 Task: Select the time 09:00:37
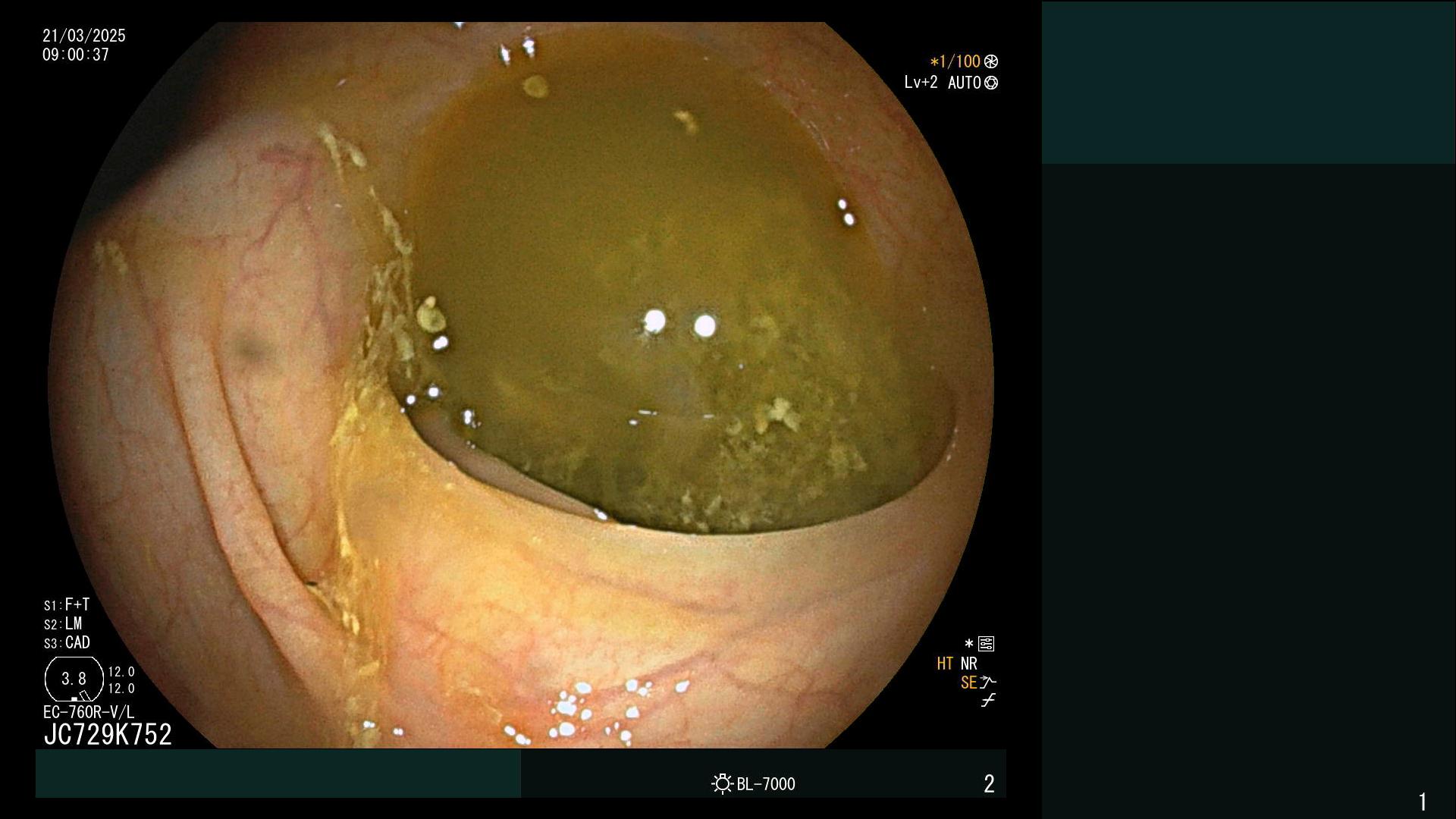point(76,55)
